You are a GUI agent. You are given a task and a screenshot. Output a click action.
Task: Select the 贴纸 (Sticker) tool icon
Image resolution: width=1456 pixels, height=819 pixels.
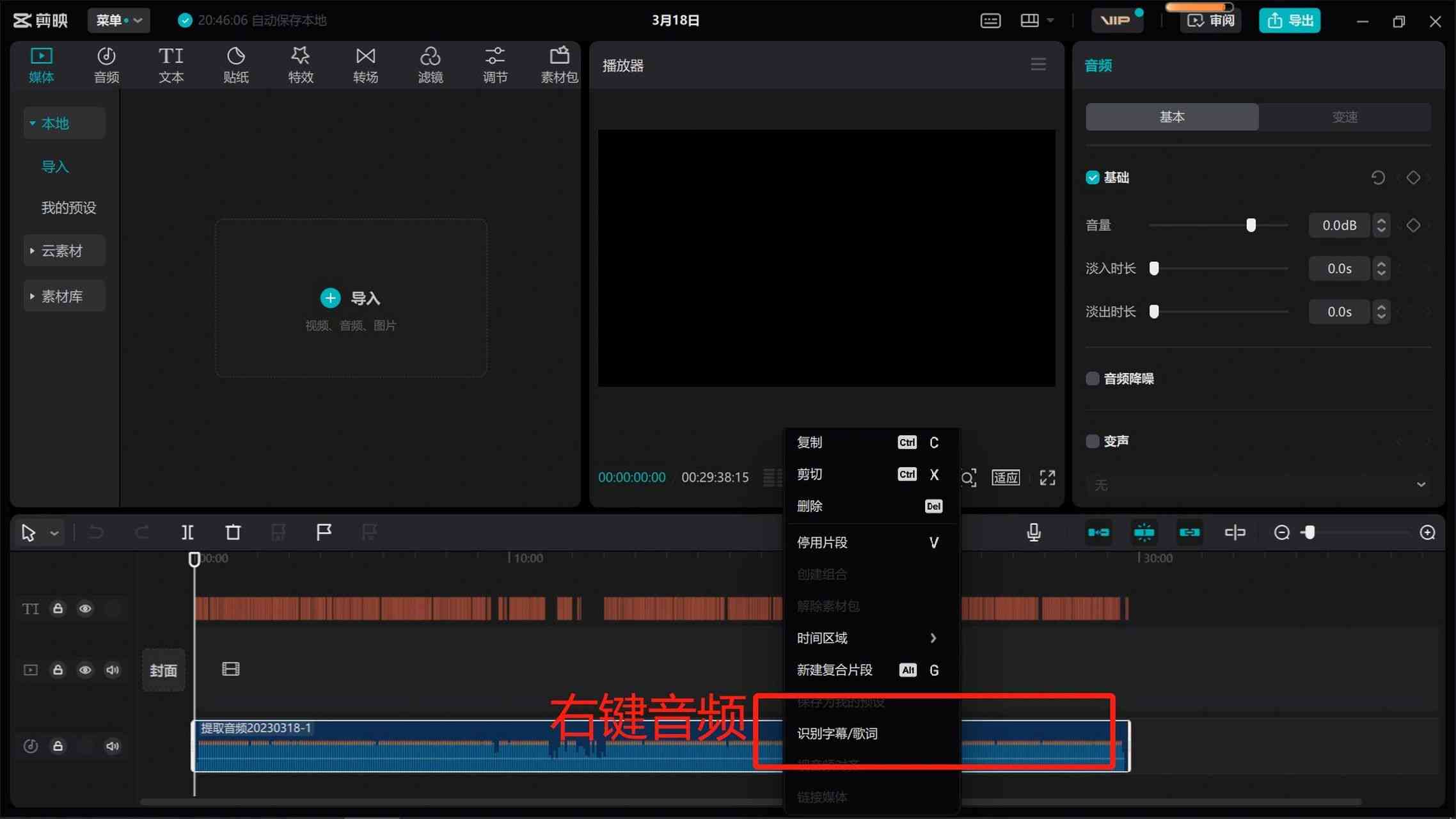[234, 64]
